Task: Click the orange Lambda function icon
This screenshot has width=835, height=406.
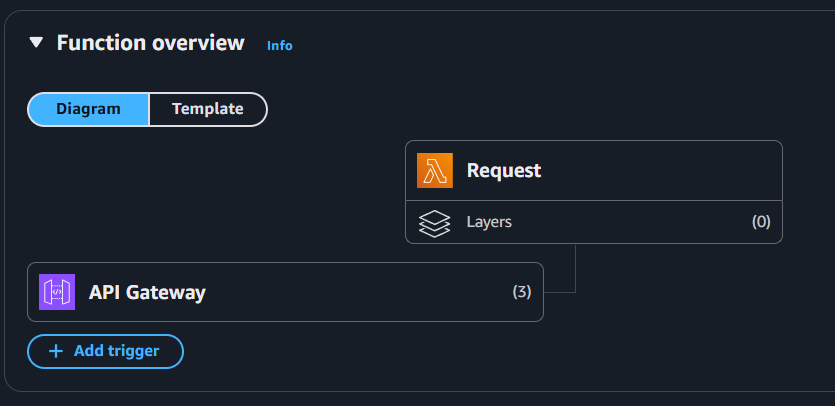Action: pyautogui.click(x=435, y=170)
